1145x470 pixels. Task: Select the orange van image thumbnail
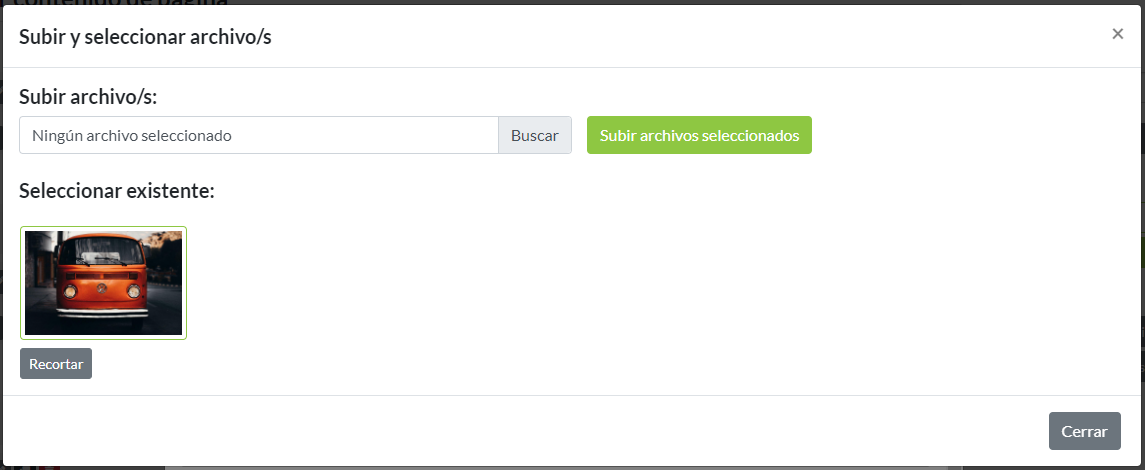point(103,283)
